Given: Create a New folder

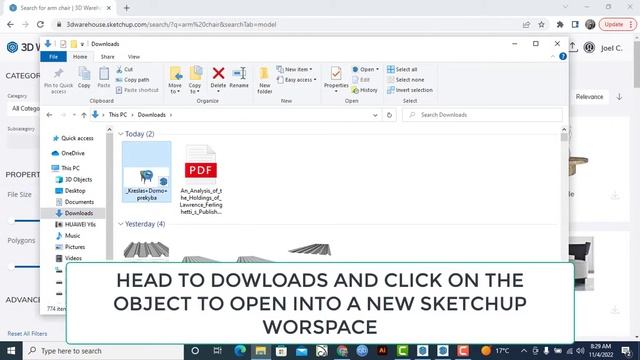Looking at the screenshot, I should pos(264,80).
